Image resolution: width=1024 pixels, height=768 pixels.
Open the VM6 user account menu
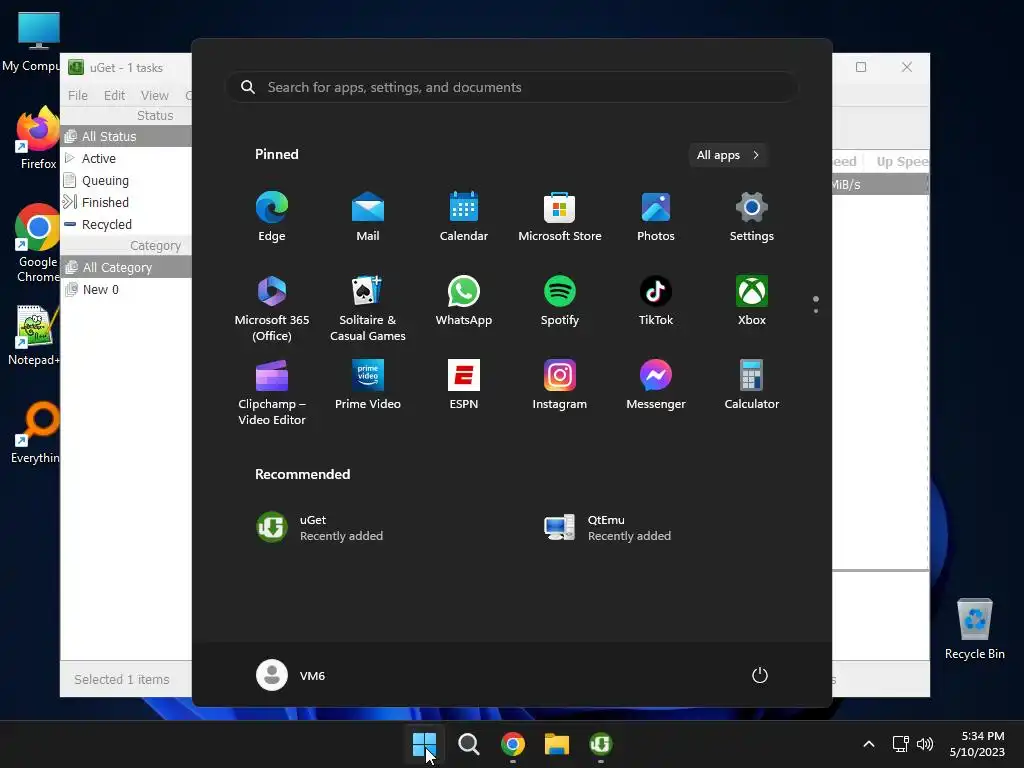(291, 675)
